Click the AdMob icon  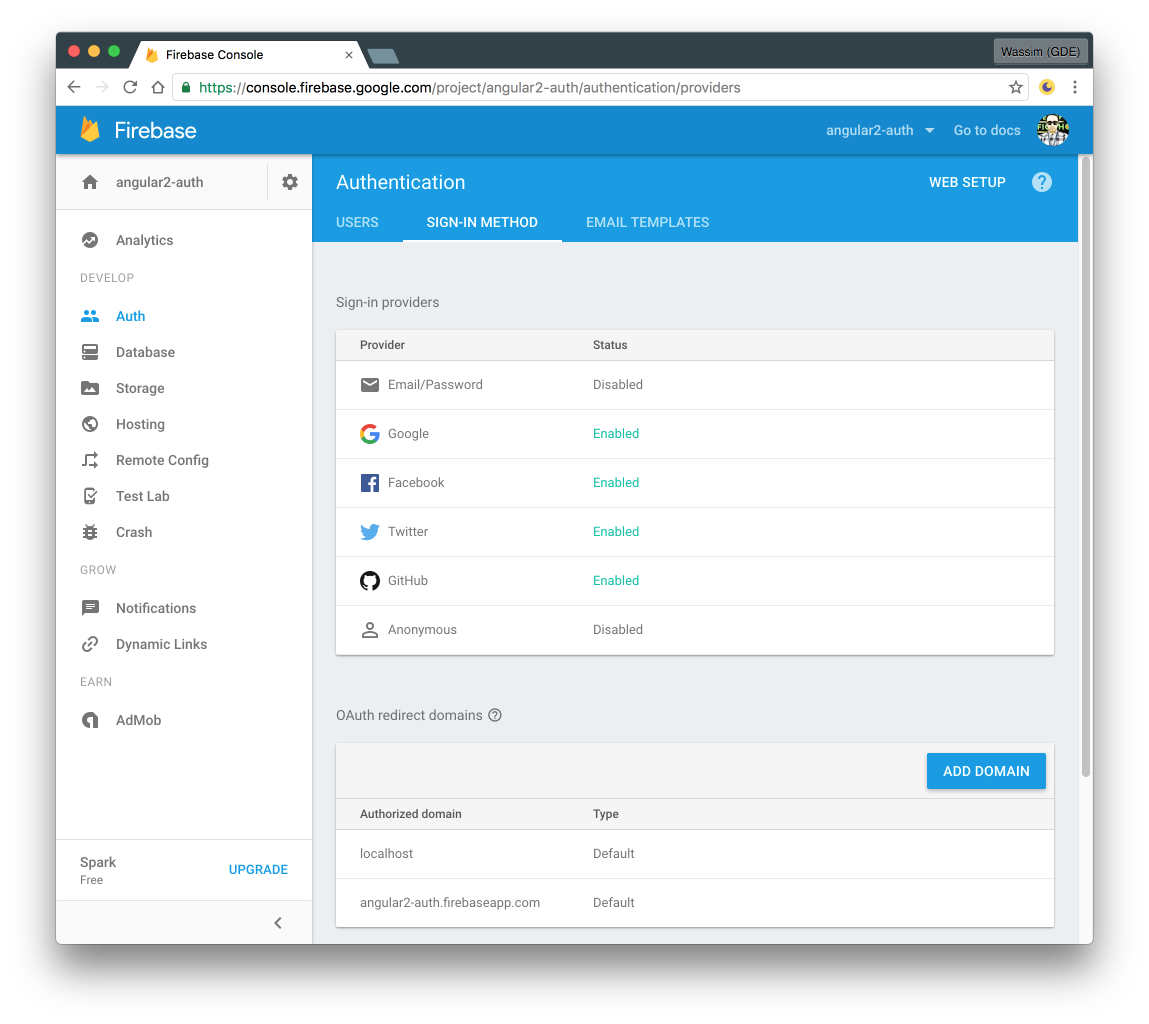[x=90, y=720]
